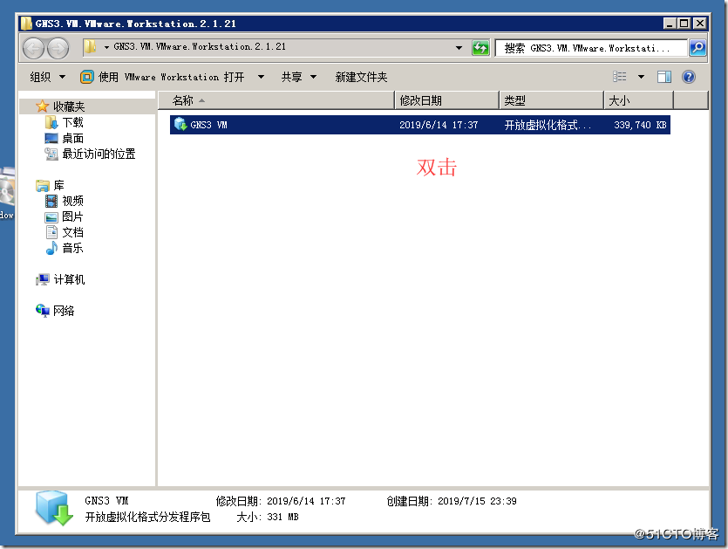The image size is (728, 549).
Task: Open the view options dropdown arrow
Action: pos(641,77)
